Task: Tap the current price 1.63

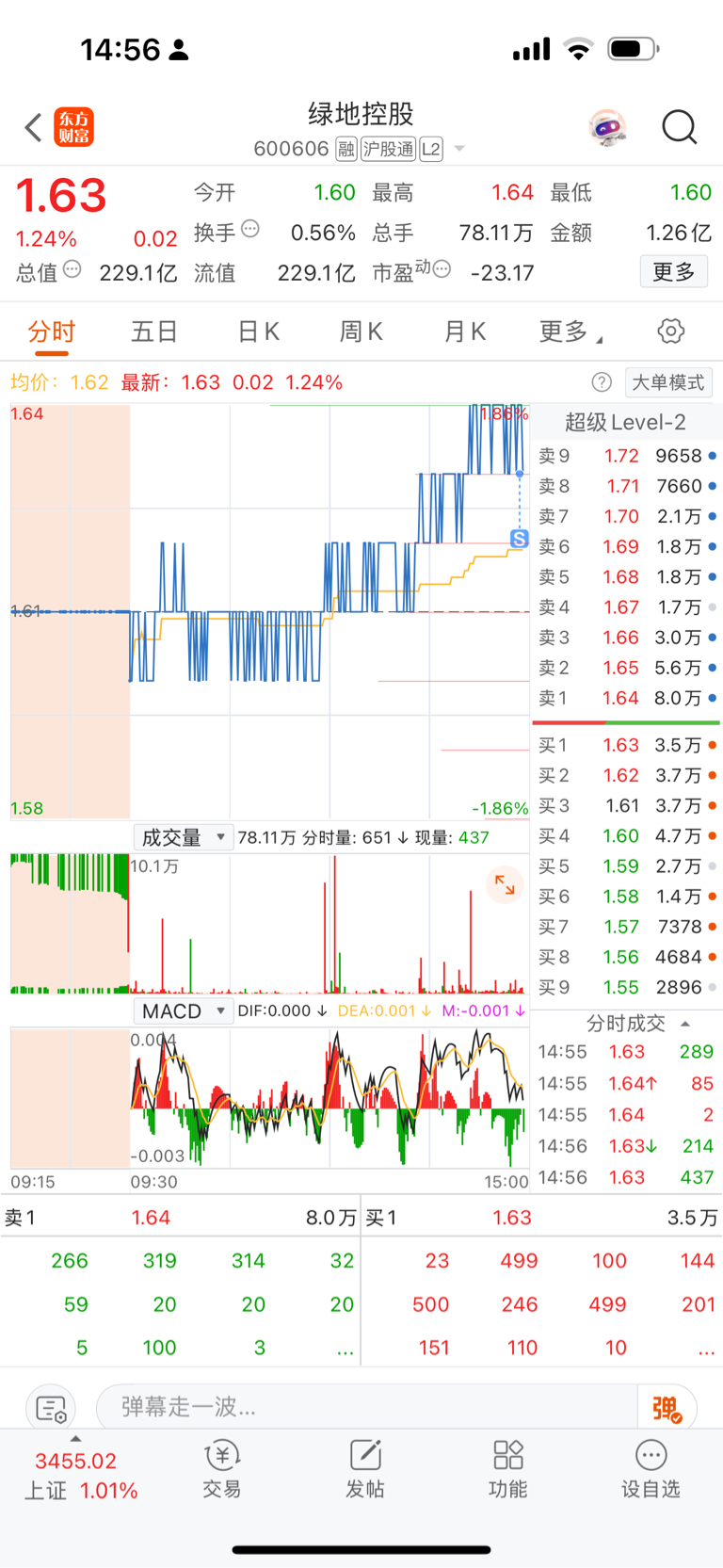Action: click(61, 196)
